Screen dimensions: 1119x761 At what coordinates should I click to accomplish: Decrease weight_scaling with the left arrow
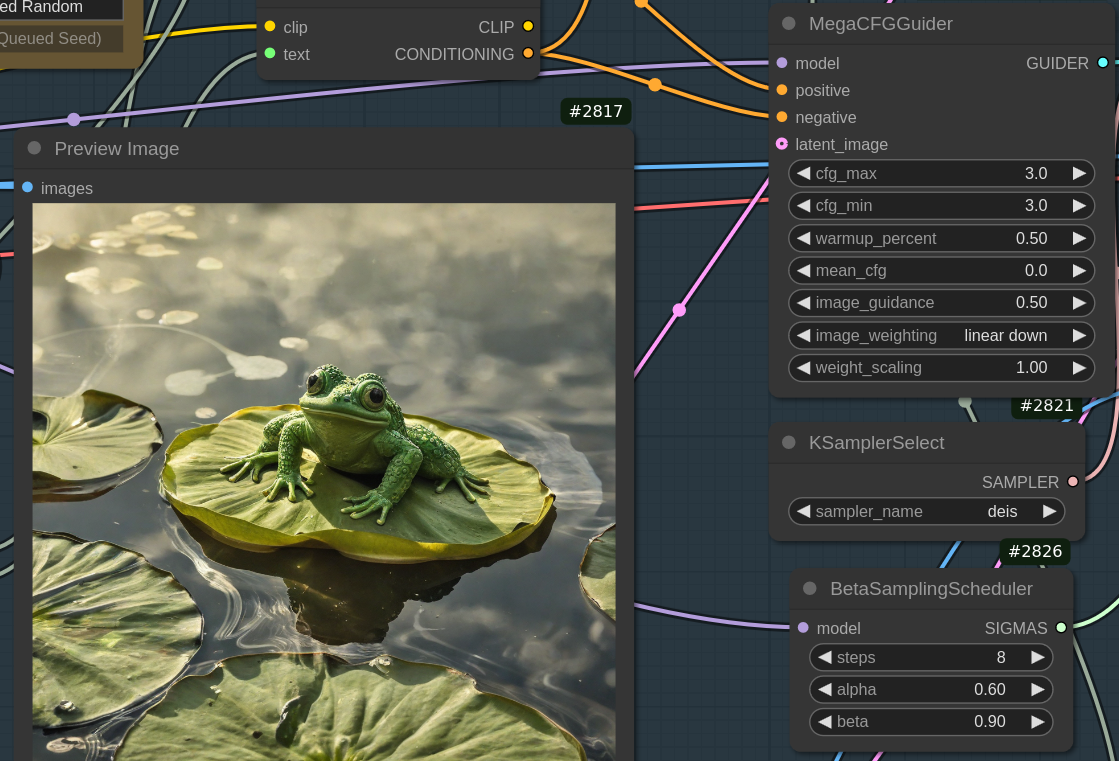click(x=804, y=368)
